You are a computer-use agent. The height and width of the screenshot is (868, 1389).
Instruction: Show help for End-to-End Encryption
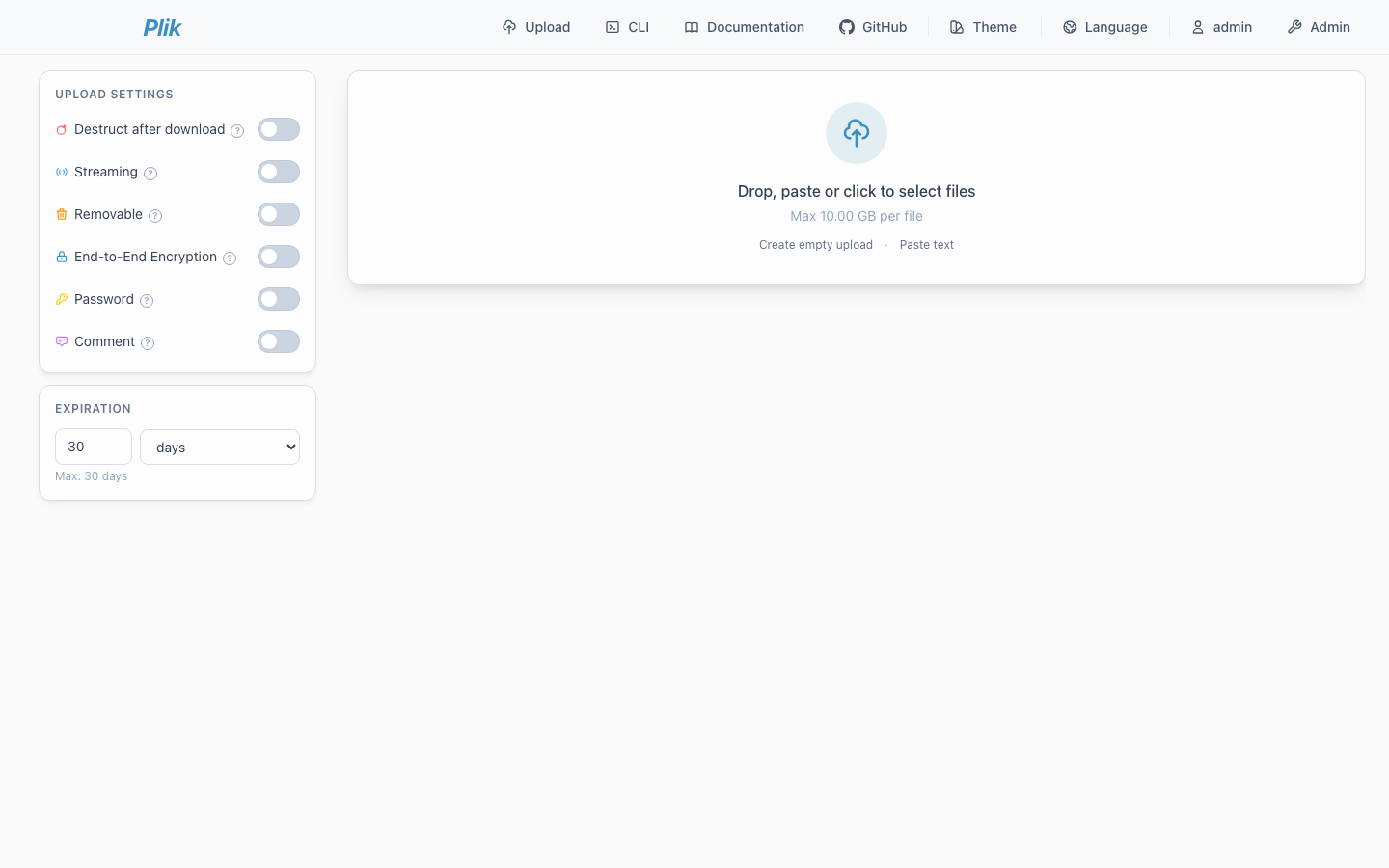(x=230, y=258)
